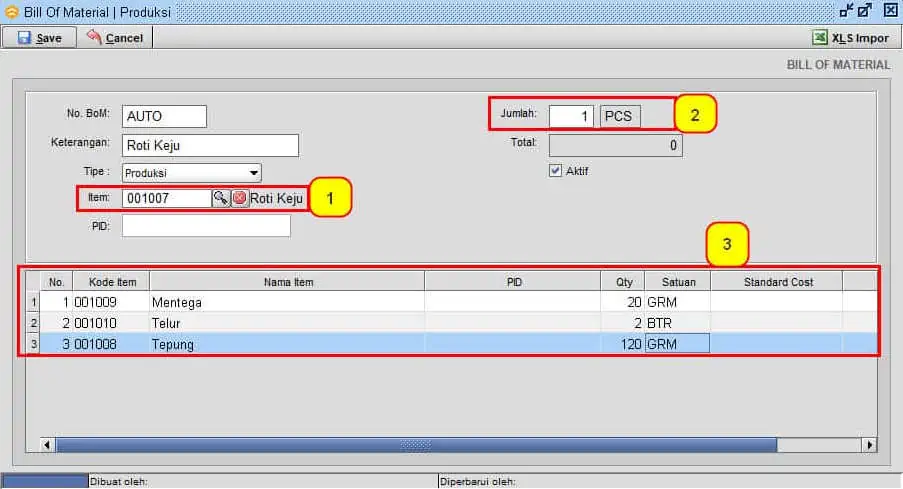Image resolution: width=903 pixels, height=489 pixels.
Task: Click the Save button
Action: [39, 38]
